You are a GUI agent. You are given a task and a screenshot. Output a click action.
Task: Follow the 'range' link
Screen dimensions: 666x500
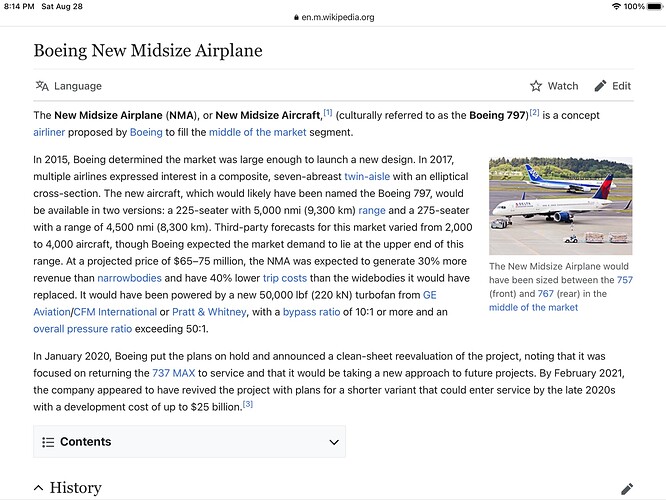coord(372,210)
